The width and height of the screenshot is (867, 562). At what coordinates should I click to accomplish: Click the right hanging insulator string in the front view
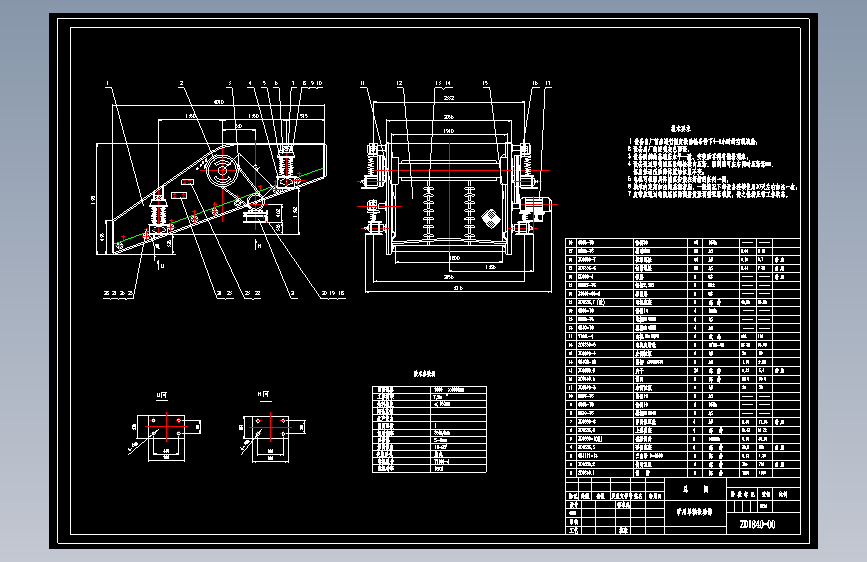469,213
